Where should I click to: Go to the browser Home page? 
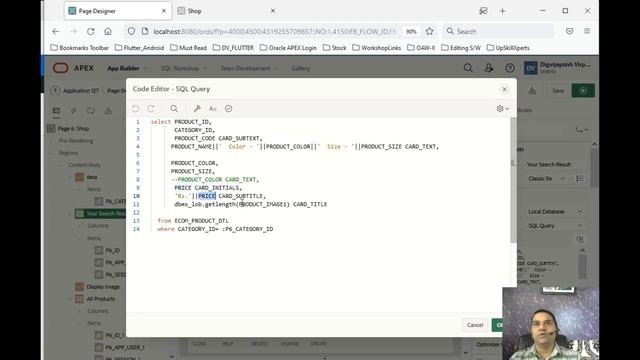pos(108,31)
